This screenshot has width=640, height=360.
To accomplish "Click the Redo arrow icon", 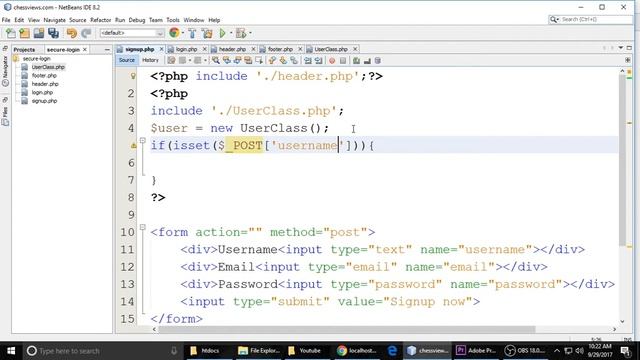I will point(86,33).
